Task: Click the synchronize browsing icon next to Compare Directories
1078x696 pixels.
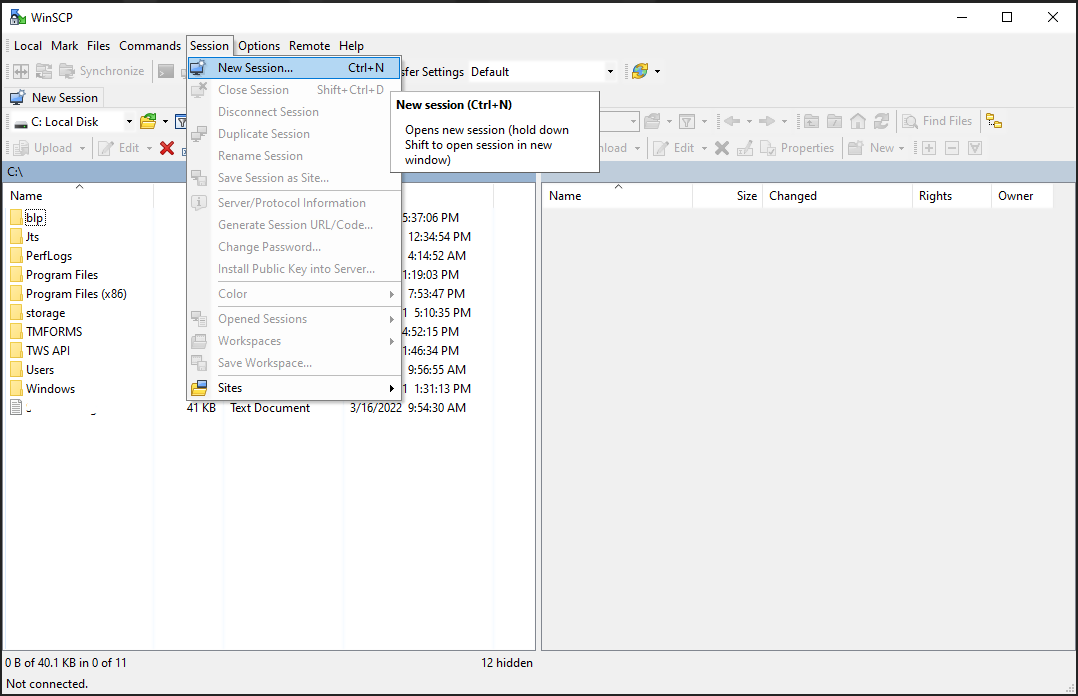Action: point(44,71)
